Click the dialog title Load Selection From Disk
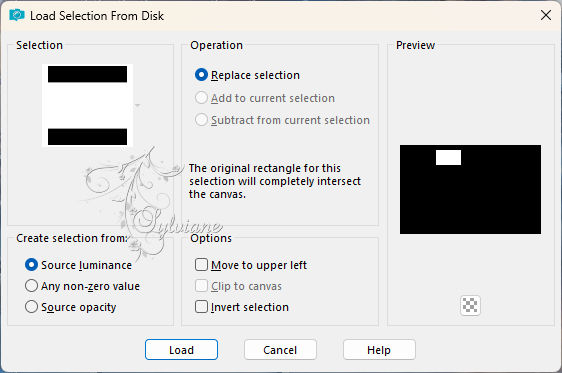The width and height of the screenshot is (562, 373). [x=97, y=16]
